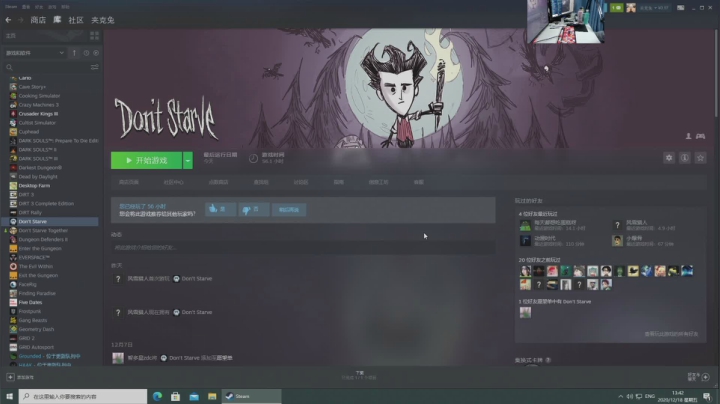Open downloads status at bottom center
Viewport: 720px width, 404px height.
(x=359, y=376)
